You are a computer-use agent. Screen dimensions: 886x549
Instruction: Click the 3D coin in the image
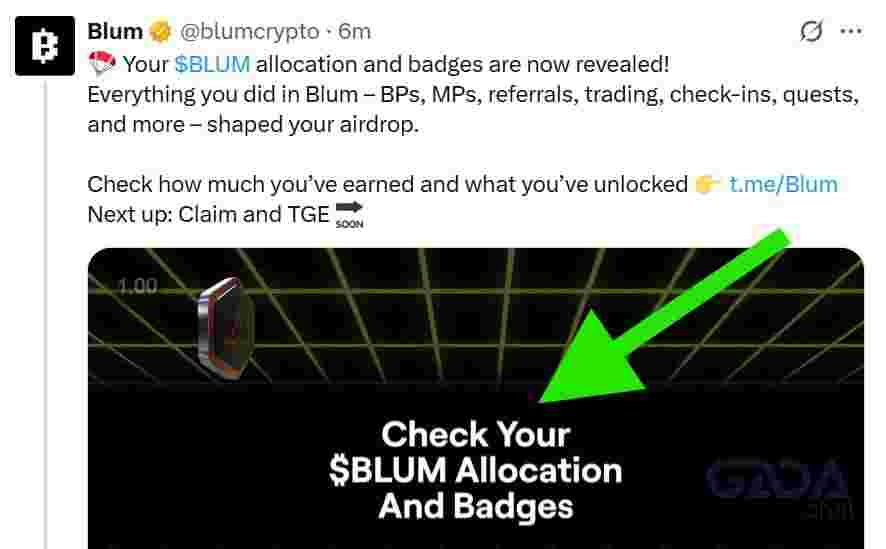click(x=224, y=328)
